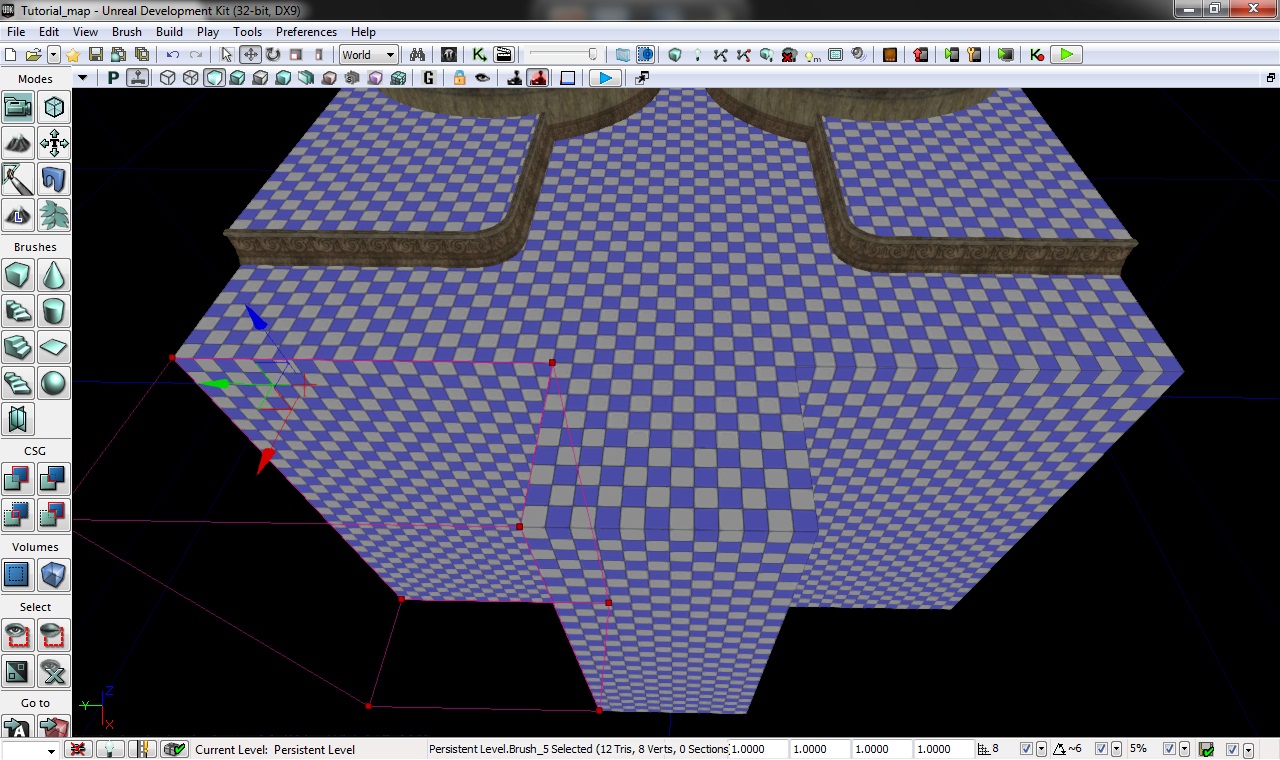The width and height of the screenshot is (1280, 760).
Task: Open the World coordinate system dropdown
Action: tap(368, 55)
